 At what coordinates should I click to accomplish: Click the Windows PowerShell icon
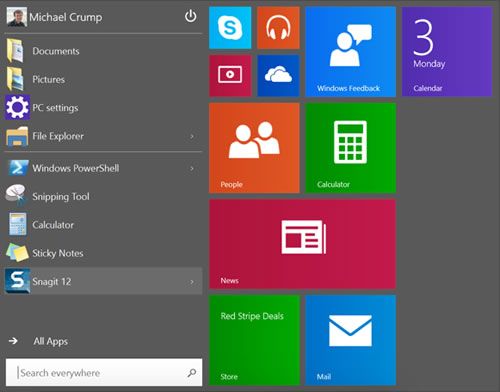pos(18,168)
